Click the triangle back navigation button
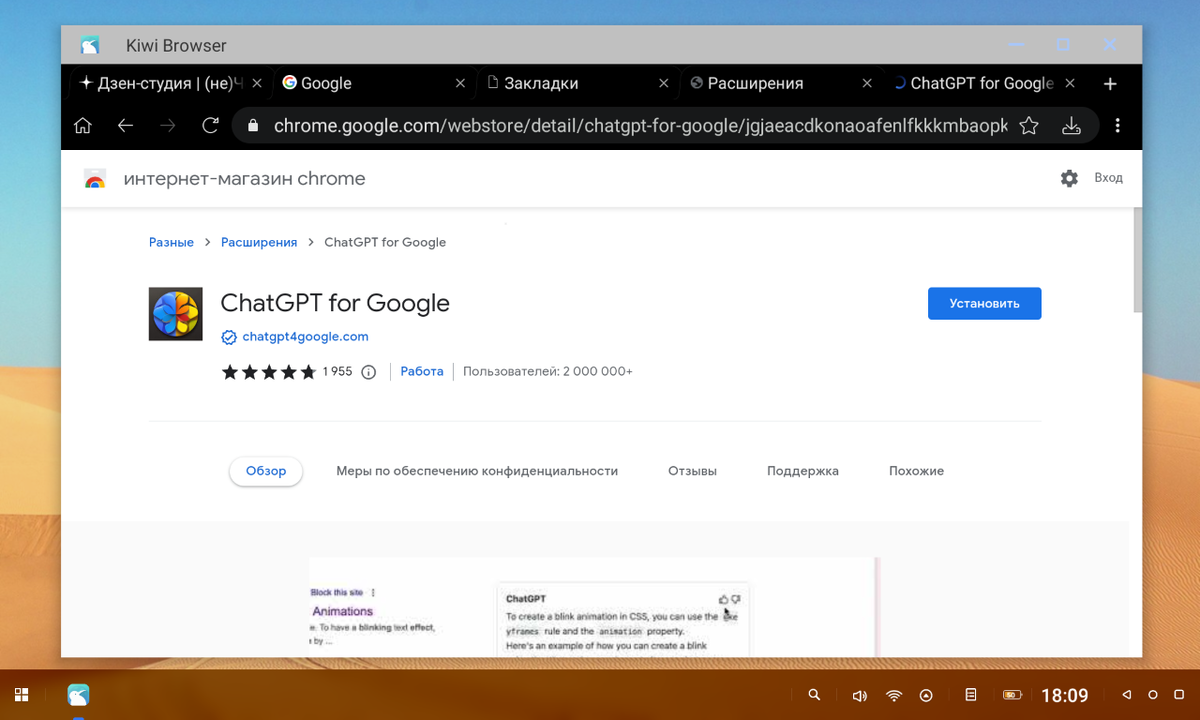The image size is (1200, 720). [1127, 695]
